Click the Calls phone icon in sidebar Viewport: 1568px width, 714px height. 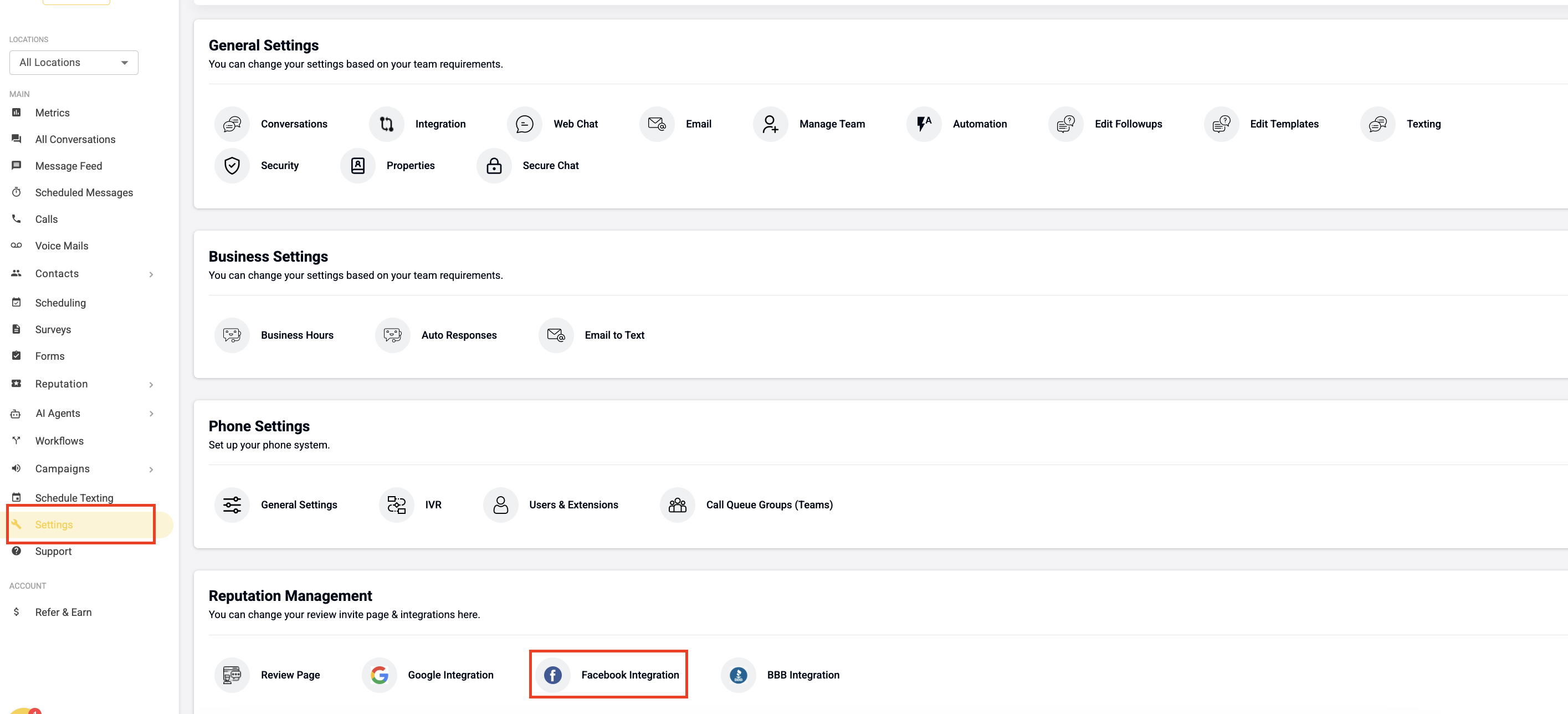[17, 219]
